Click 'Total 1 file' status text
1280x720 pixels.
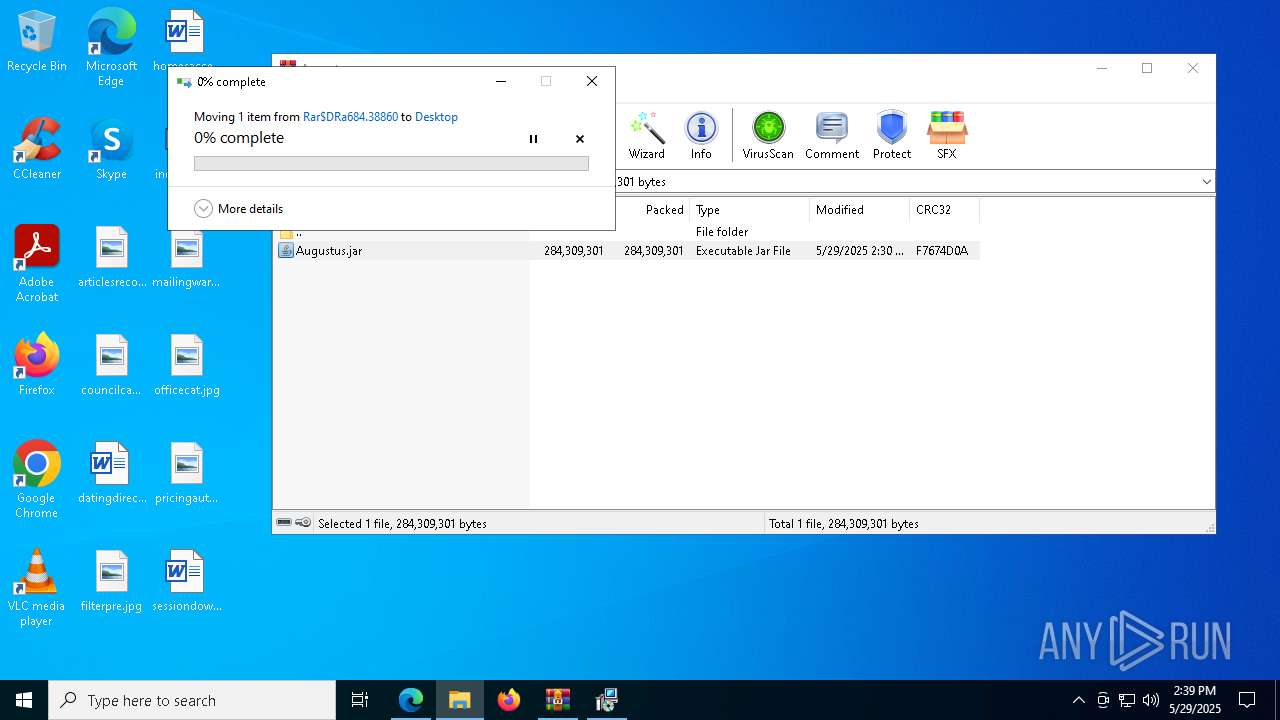coord(843,524)
